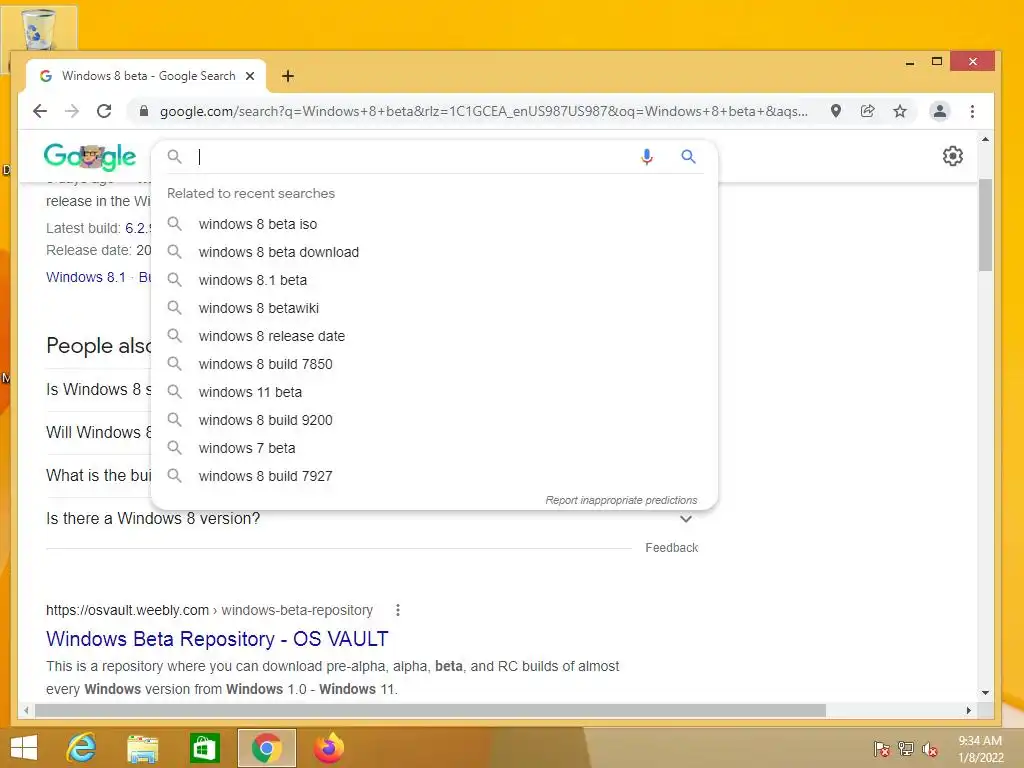
Task: Choose suggestion windows 8 betawiki
Action: [434, 308]
